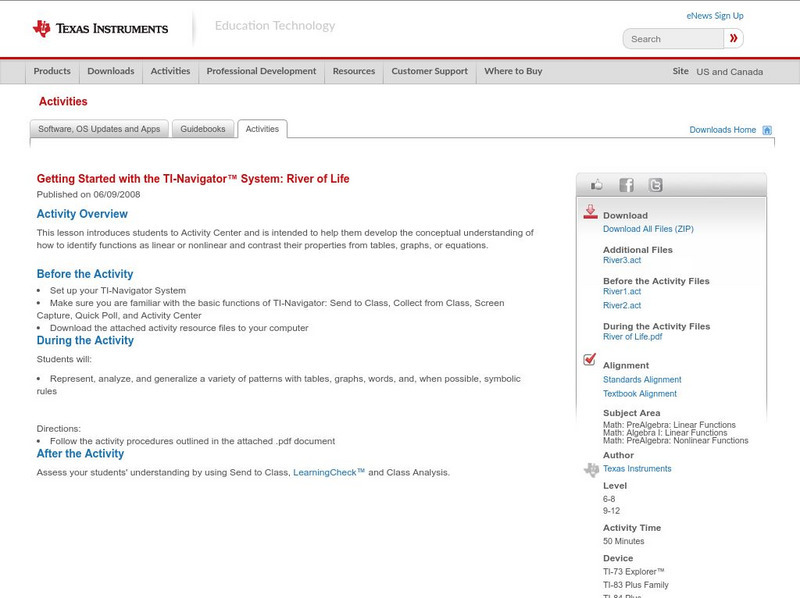
Task: Open the Standards Alignment link
Action: [x=642, y=380]
